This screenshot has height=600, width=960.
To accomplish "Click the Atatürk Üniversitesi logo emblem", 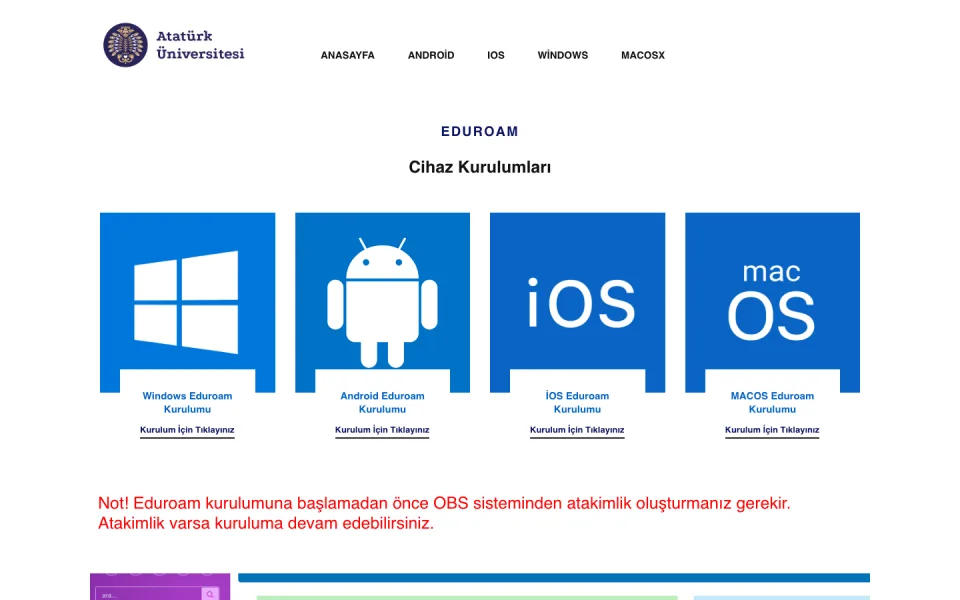I will [x=126, y=45].
